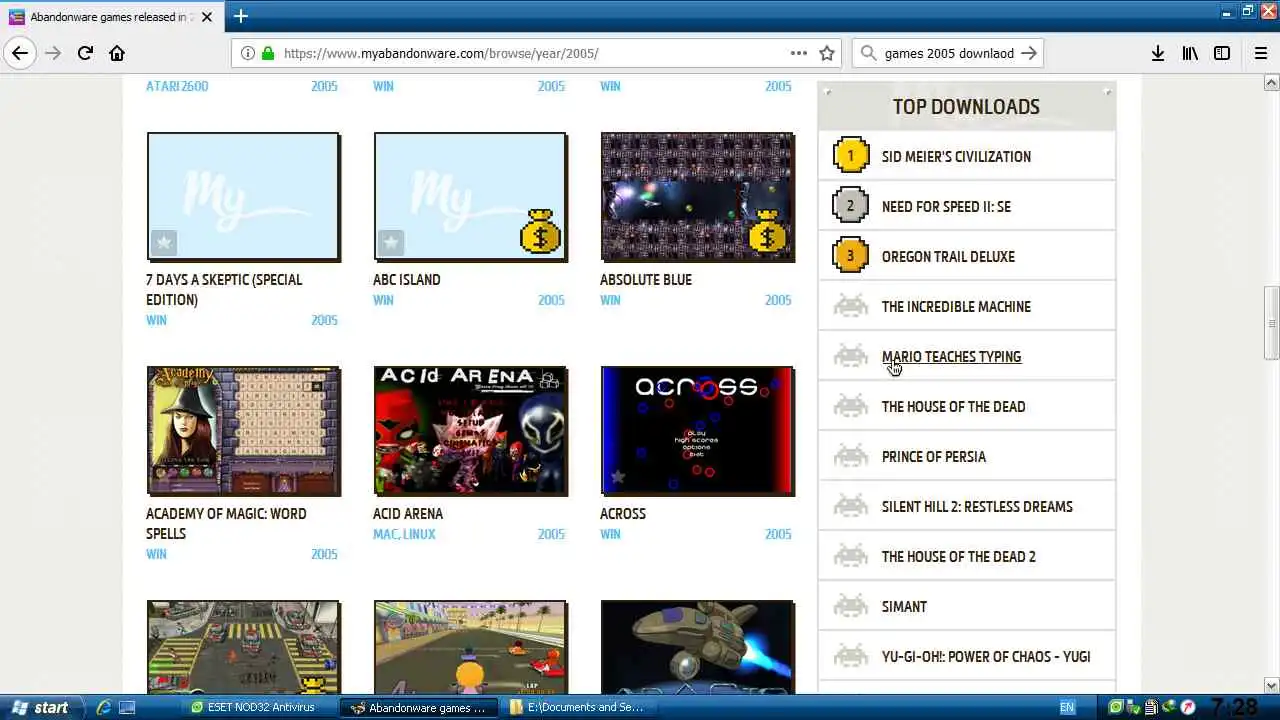Viewport: 1280px width, 720px height.
Task: Open Absolute Blue game title
Action: tap(646, 279)
